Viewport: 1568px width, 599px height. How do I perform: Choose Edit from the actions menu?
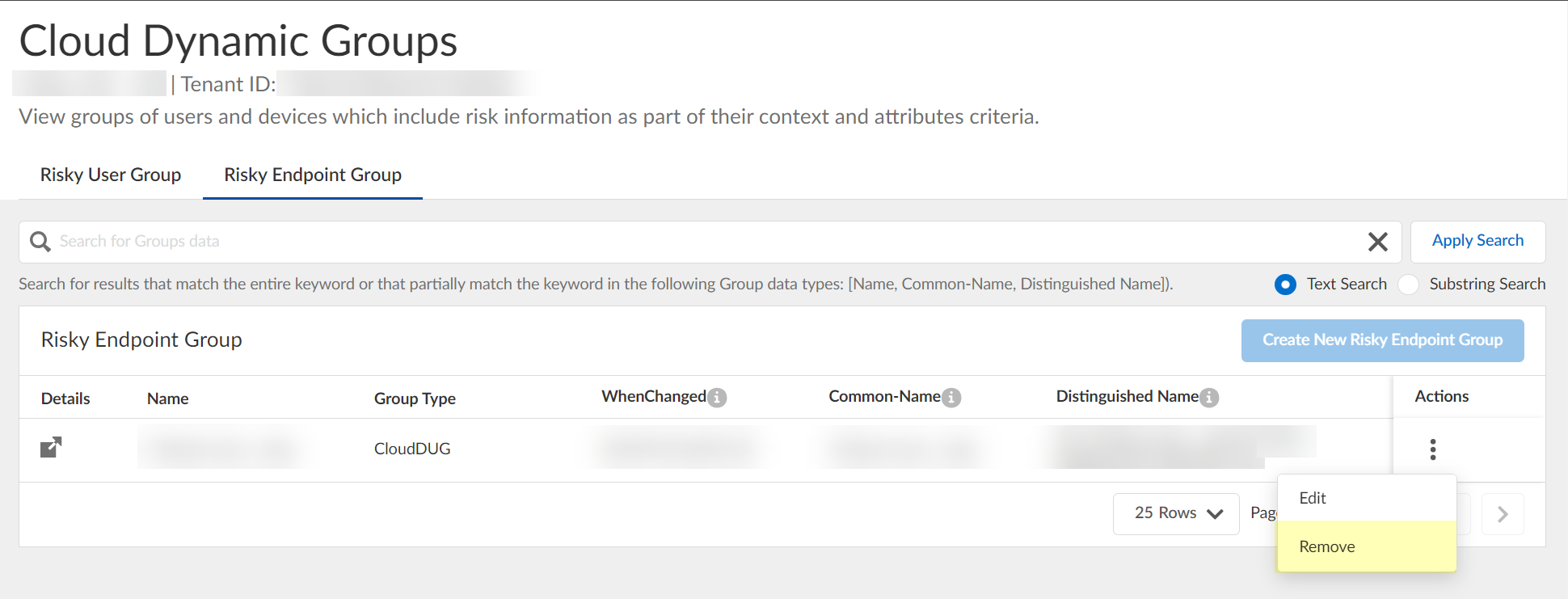[1313, 499]
